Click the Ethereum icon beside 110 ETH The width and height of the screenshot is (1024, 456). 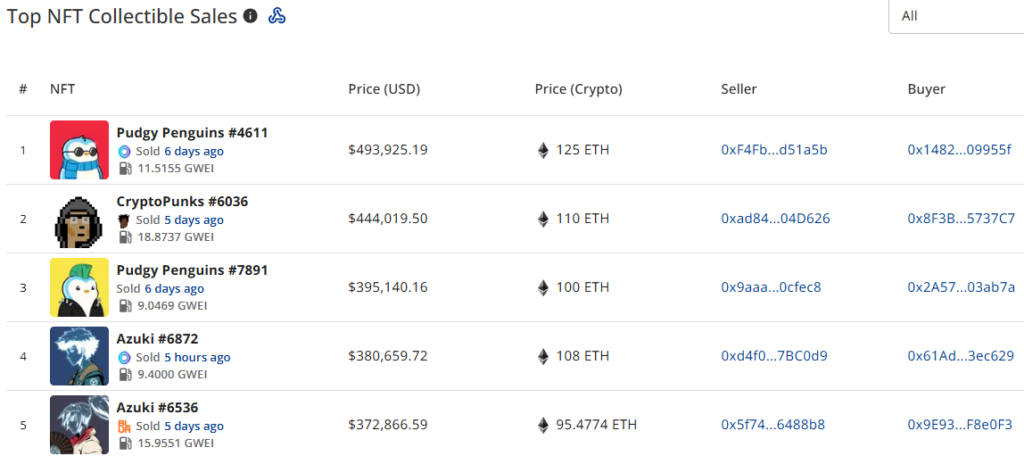tap(543, 219)
